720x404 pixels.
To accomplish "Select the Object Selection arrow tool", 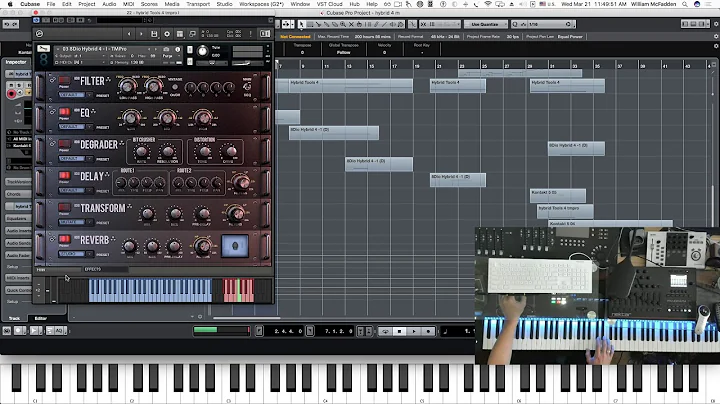I will coord(301,24).
